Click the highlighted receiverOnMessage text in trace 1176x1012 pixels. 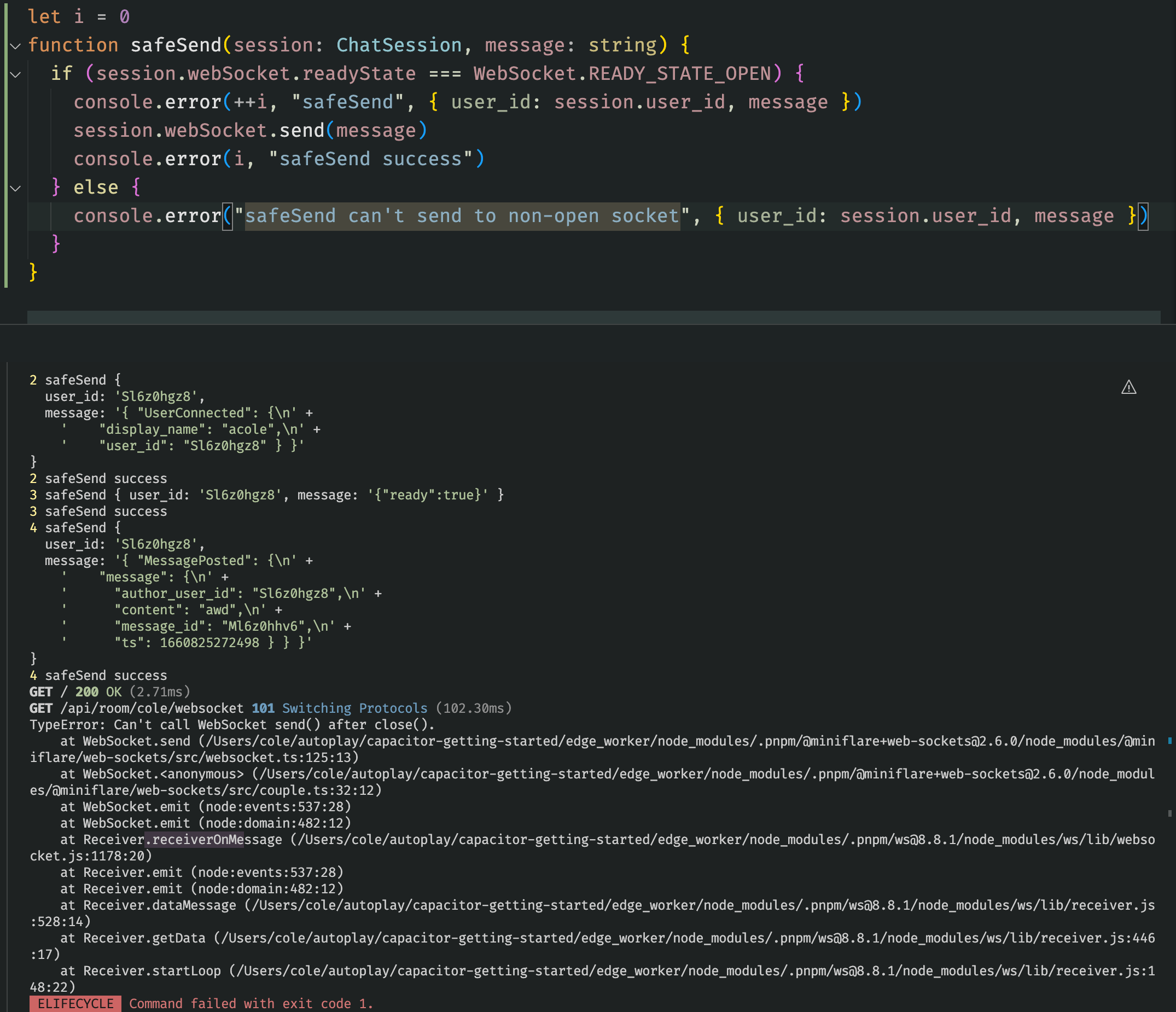(x=195, y=840)
